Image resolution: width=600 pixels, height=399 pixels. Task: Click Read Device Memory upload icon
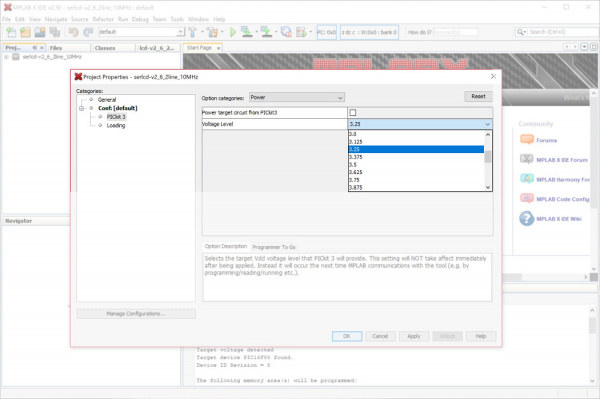266,32
